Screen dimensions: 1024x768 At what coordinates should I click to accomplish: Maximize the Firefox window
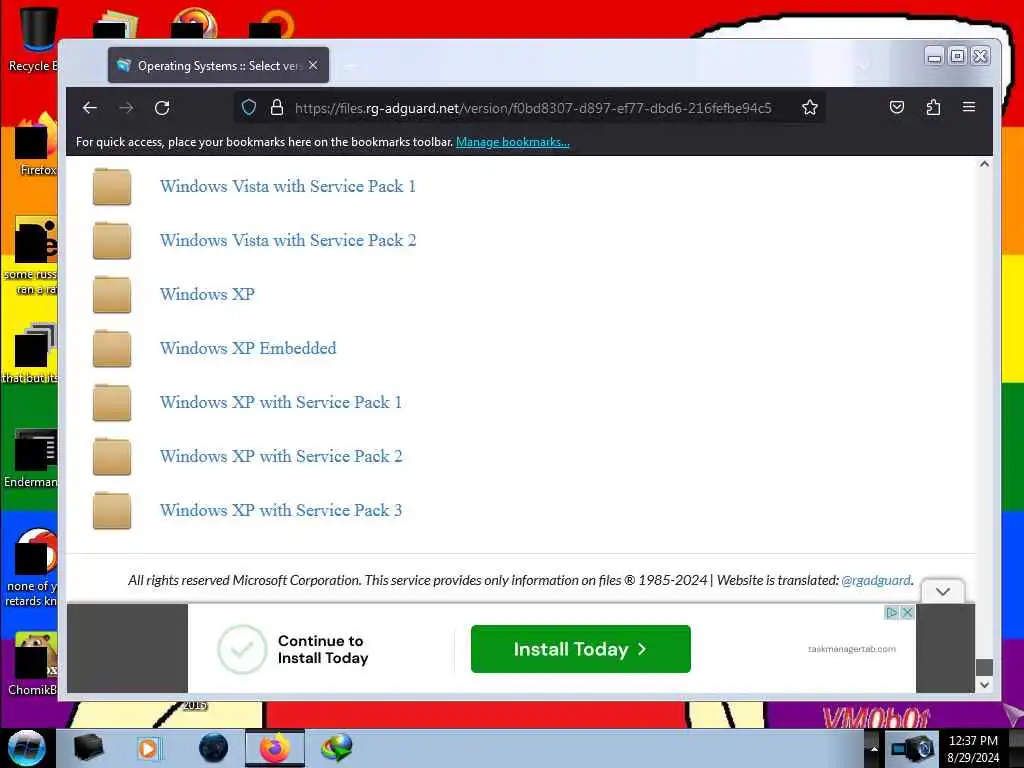957,56
